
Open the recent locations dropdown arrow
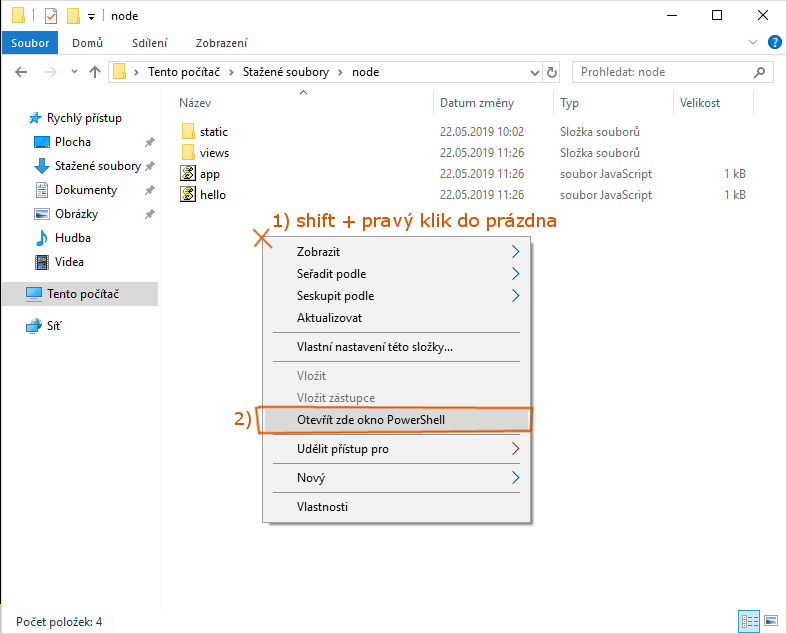(x=74, y=72)
